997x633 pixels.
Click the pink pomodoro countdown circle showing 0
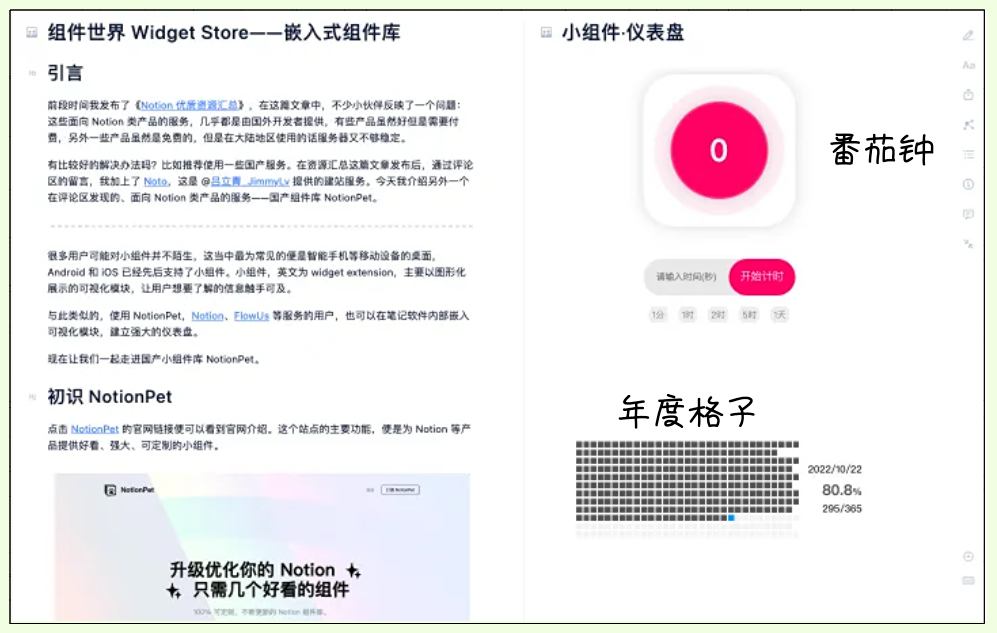tap(719, 151)
